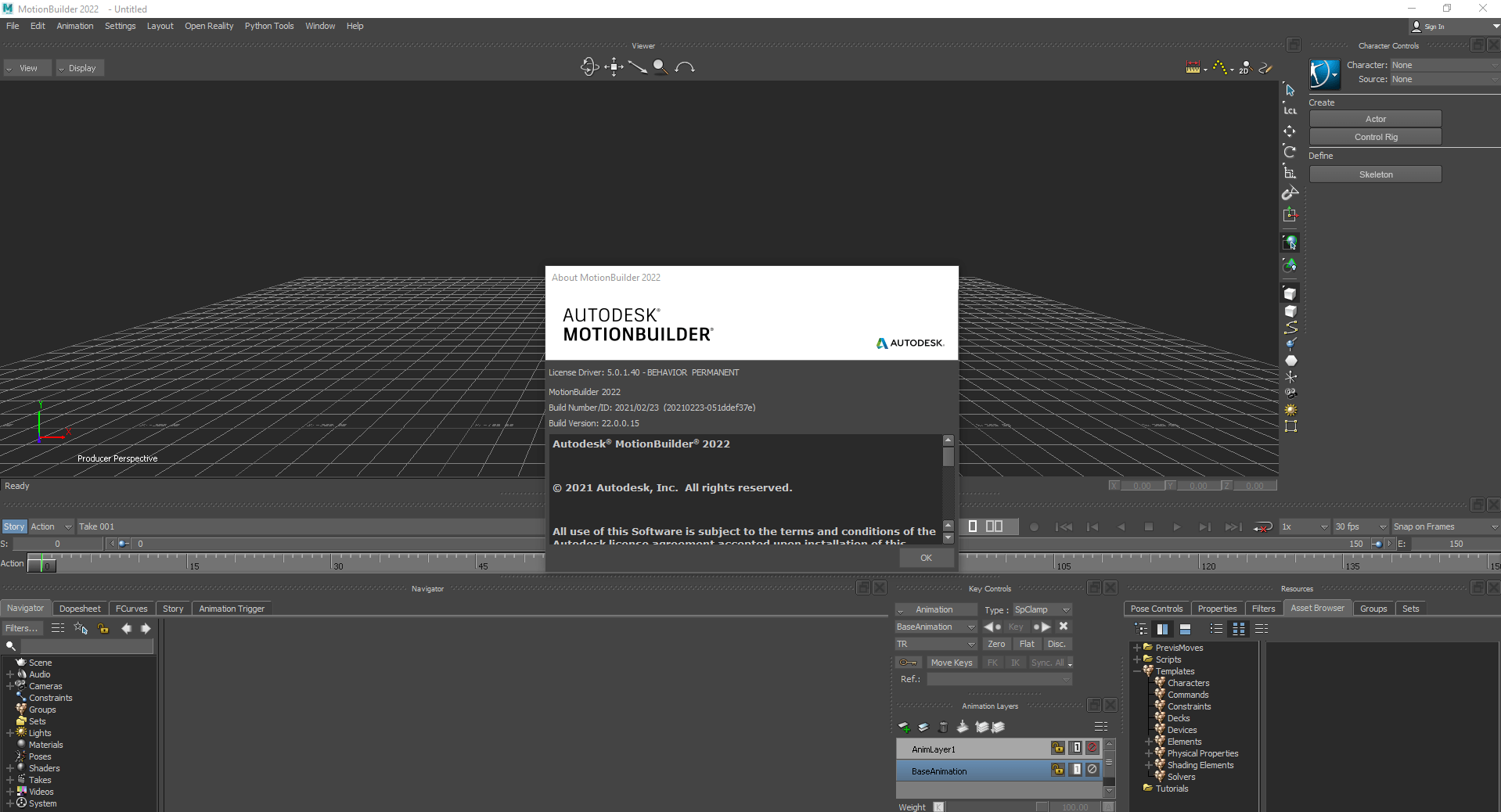The width and height of the screenshot is (1501, 812).
Task: Collapse the Templates folder in Asset Browser
Action: click(1136, 671)
